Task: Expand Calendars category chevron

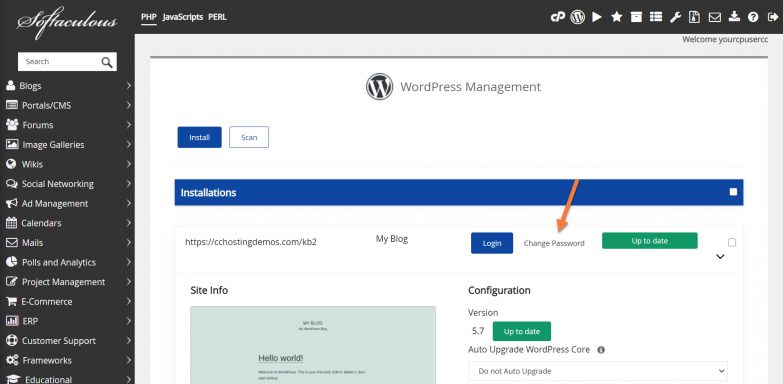Action: coord(128,223)
